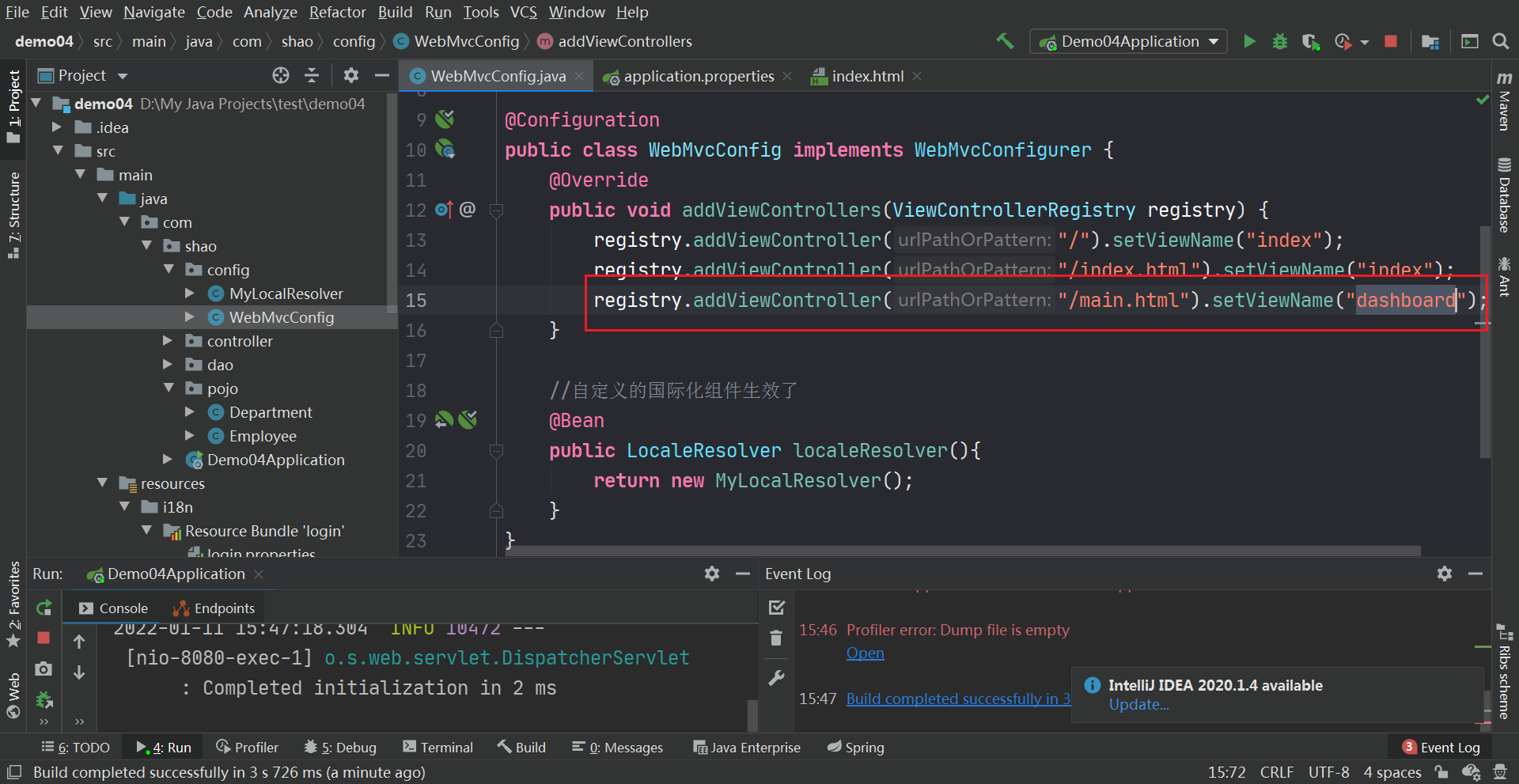Click the locate-file crosshair icon in Project panel

click(281, 75)
